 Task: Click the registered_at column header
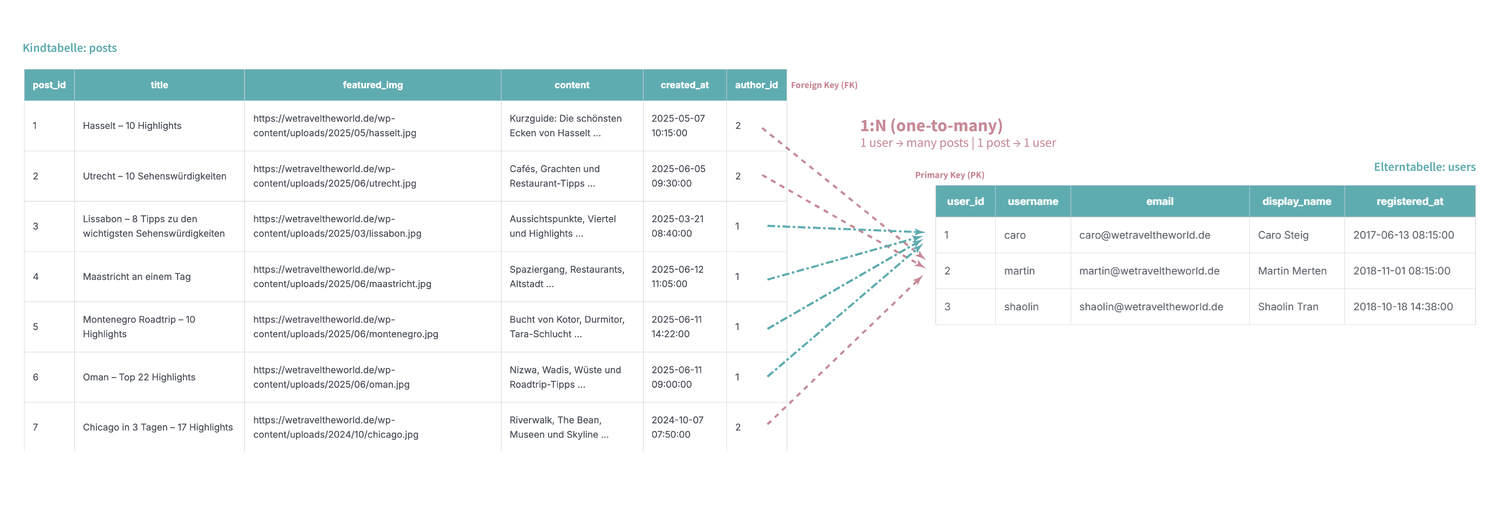[1409, 201]
